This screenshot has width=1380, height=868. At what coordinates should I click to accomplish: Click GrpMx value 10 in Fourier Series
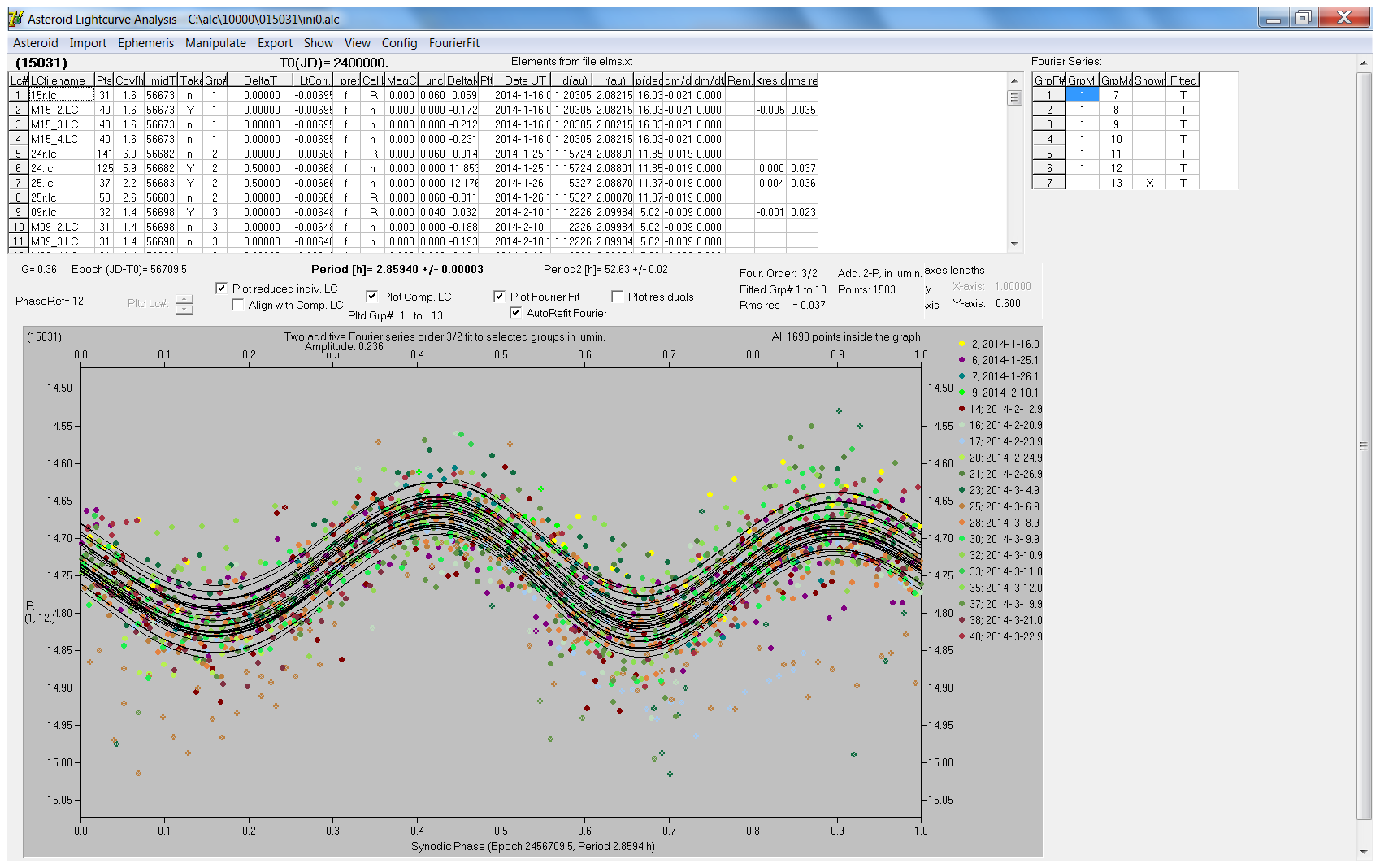click(x=1116, y=139)
